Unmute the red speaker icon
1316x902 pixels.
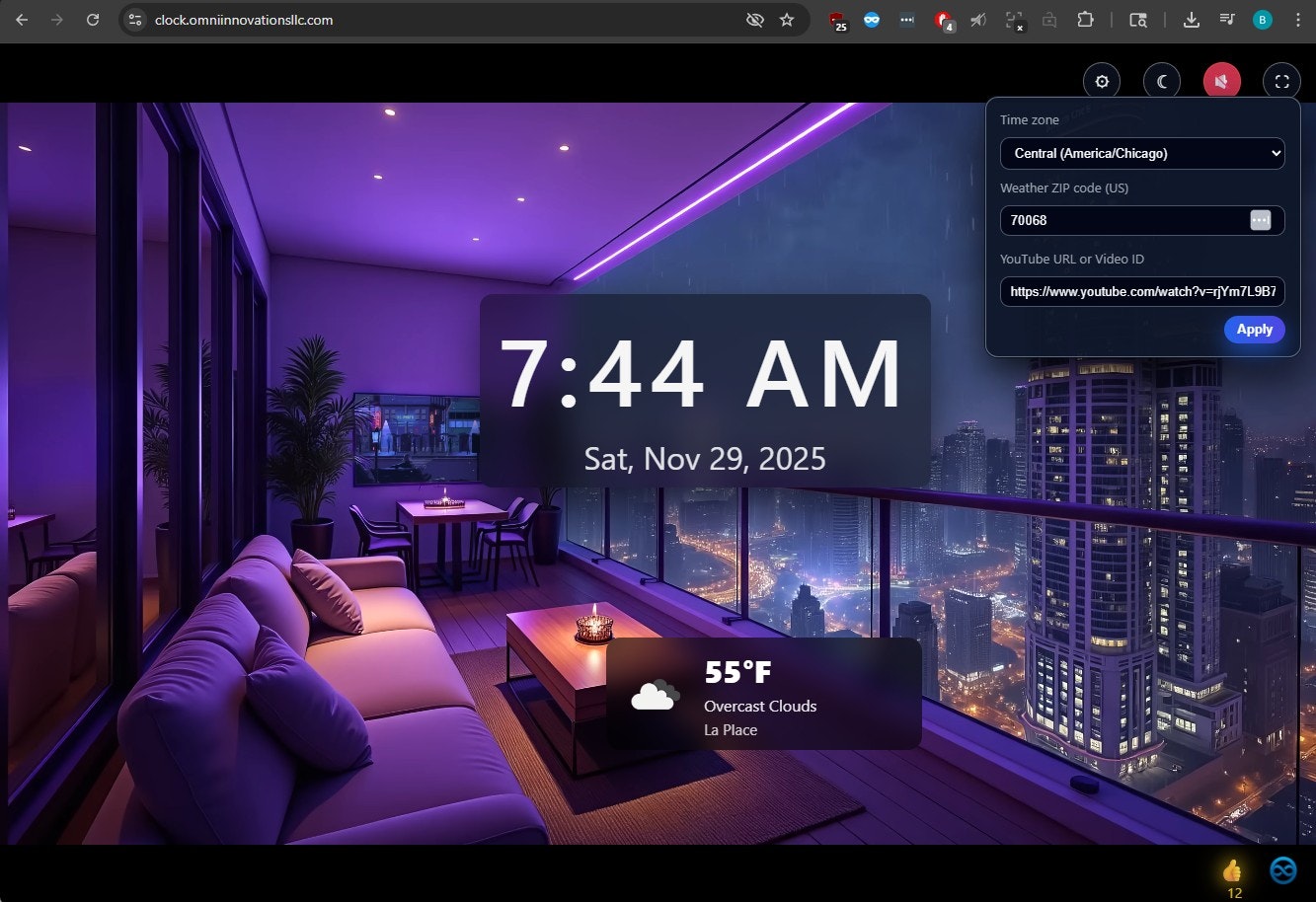[1222, 81]
